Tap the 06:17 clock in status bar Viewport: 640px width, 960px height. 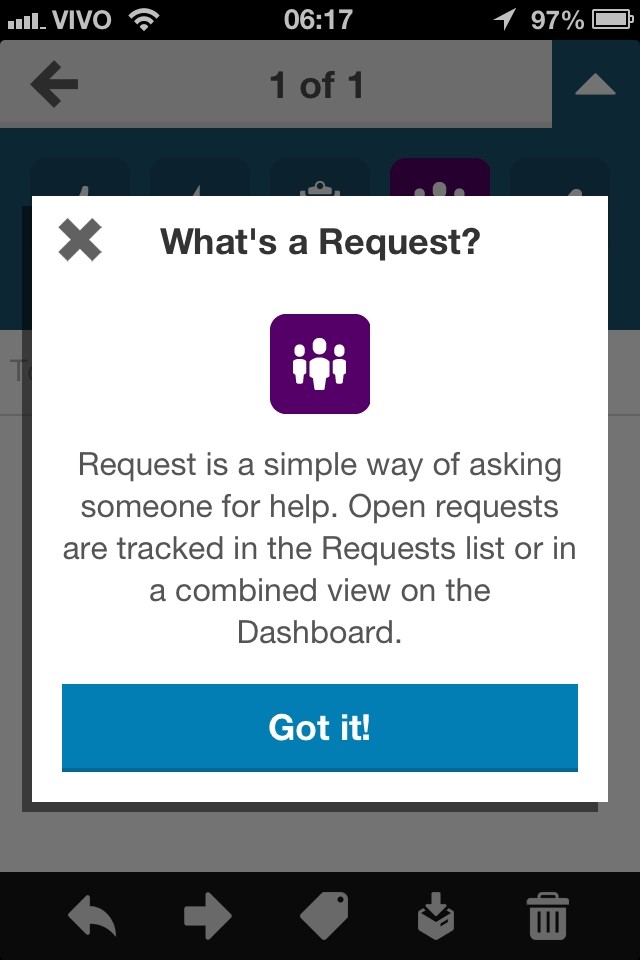(x=318, y=20)
